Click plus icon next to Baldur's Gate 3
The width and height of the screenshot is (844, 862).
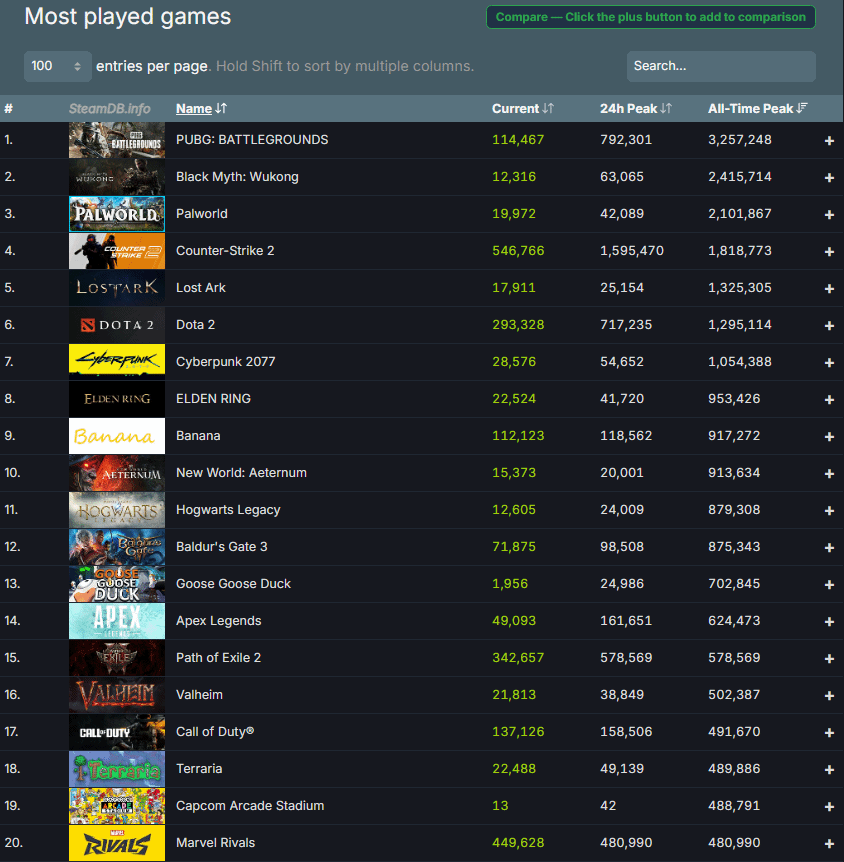[x=829, y=548]
